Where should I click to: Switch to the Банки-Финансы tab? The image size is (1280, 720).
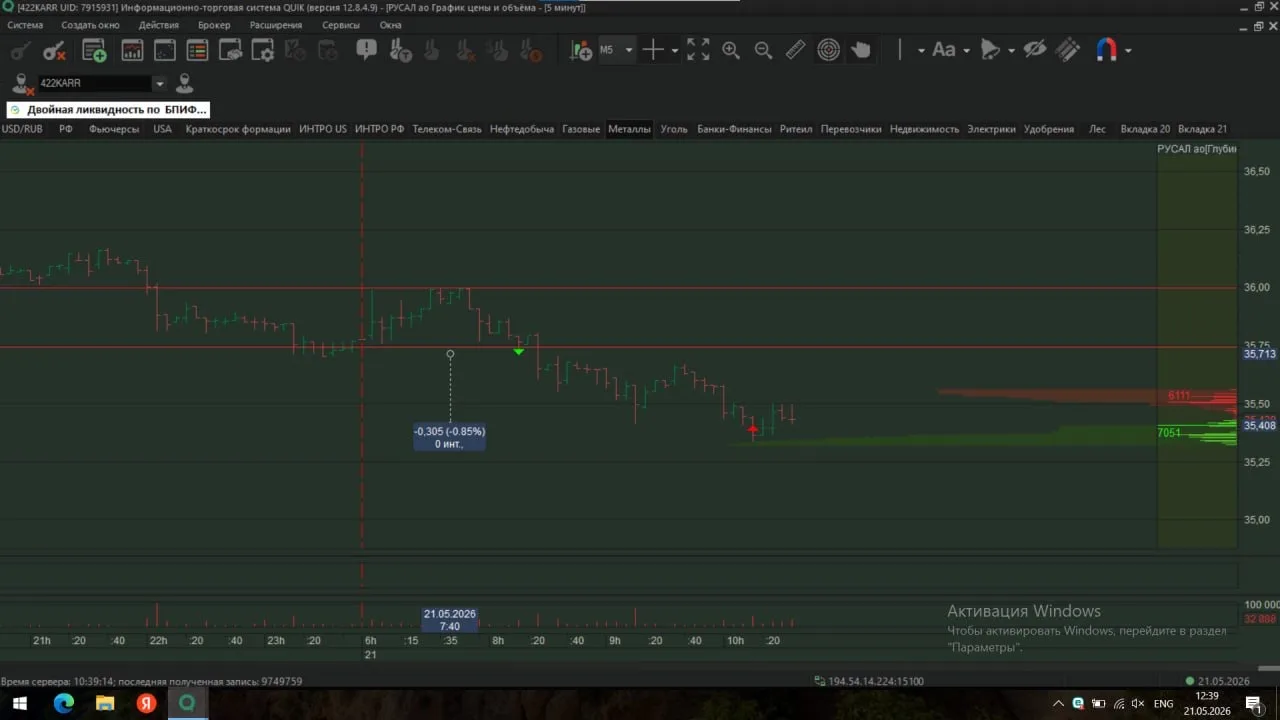pyautogui.click(x=734, y=129)
